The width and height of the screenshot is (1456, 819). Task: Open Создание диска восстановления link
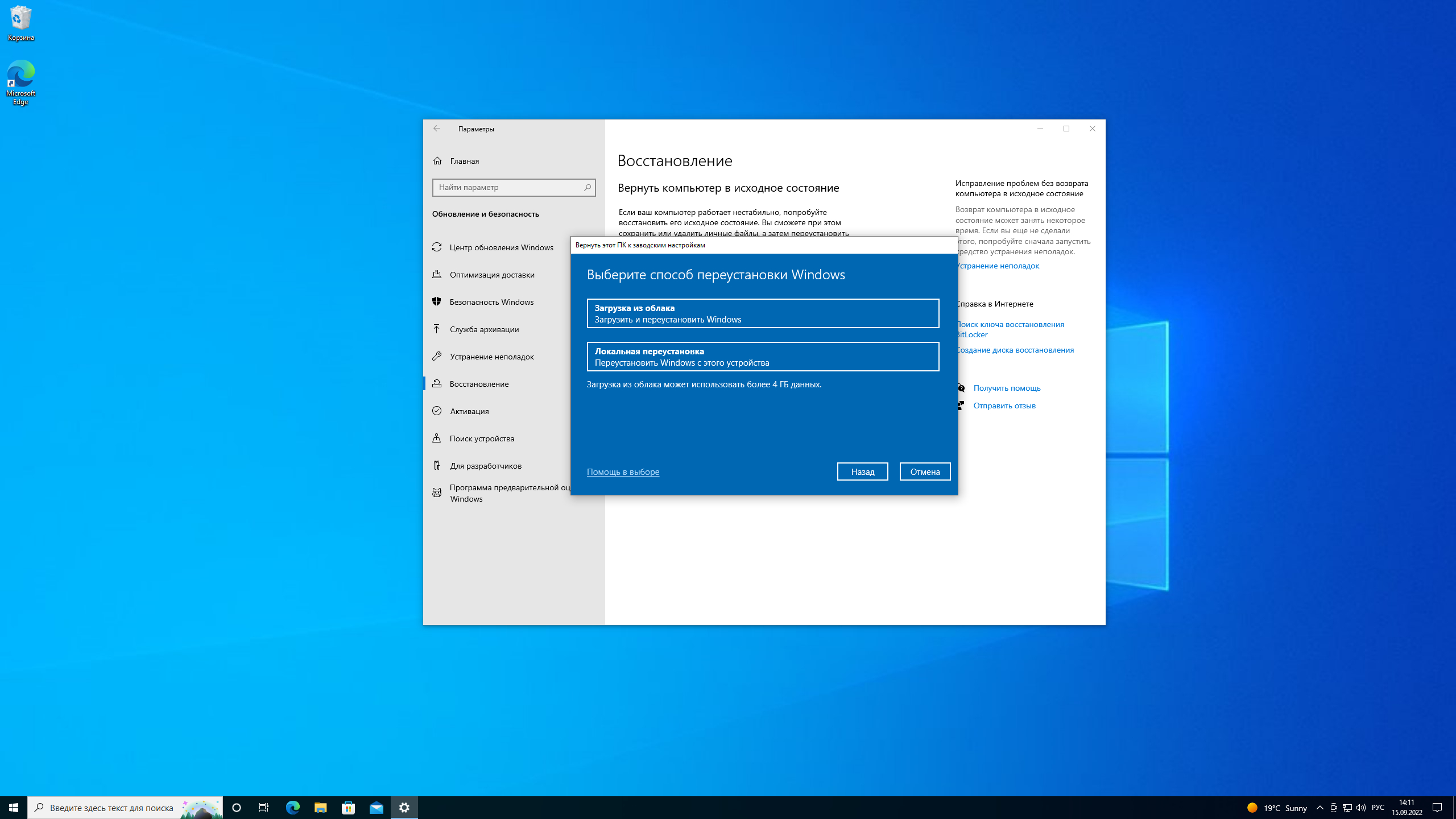[1015, 350]
